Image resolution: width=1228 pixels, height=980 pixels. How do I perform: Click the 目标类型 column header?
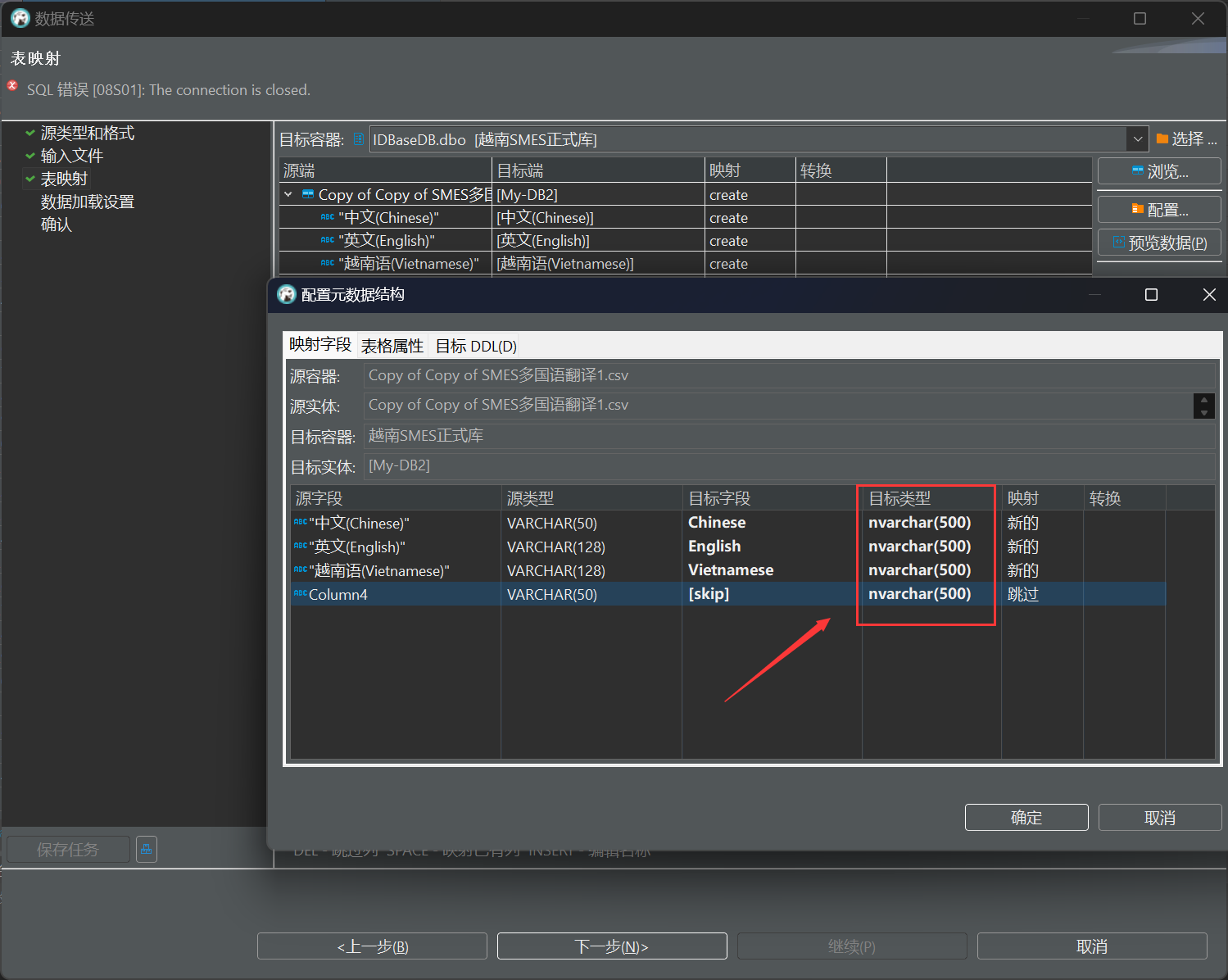click(x=931, y=498)
